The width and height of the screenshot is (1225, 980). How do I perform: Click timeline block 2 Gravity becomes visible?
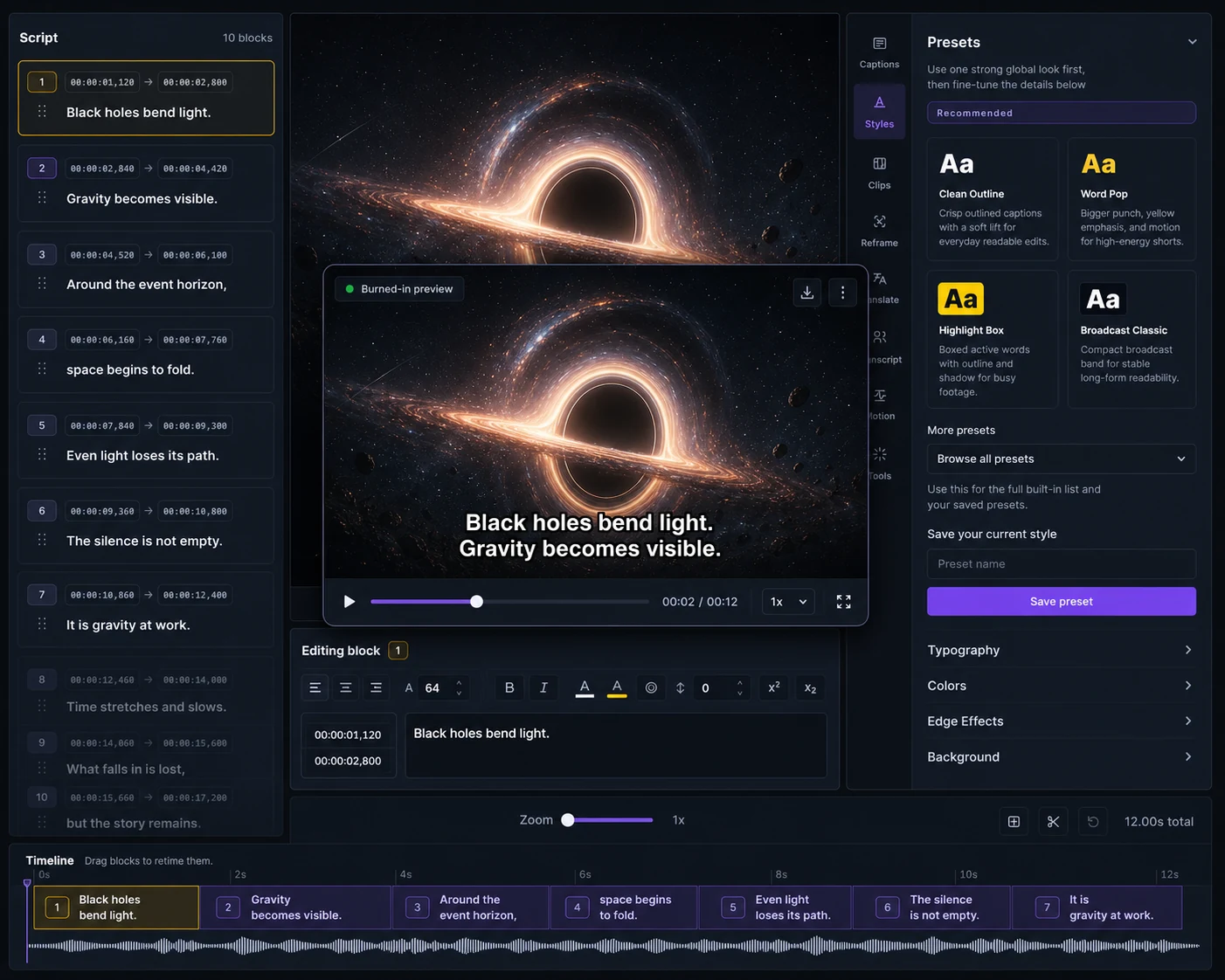pyautogui.click(x=295, y=908)
